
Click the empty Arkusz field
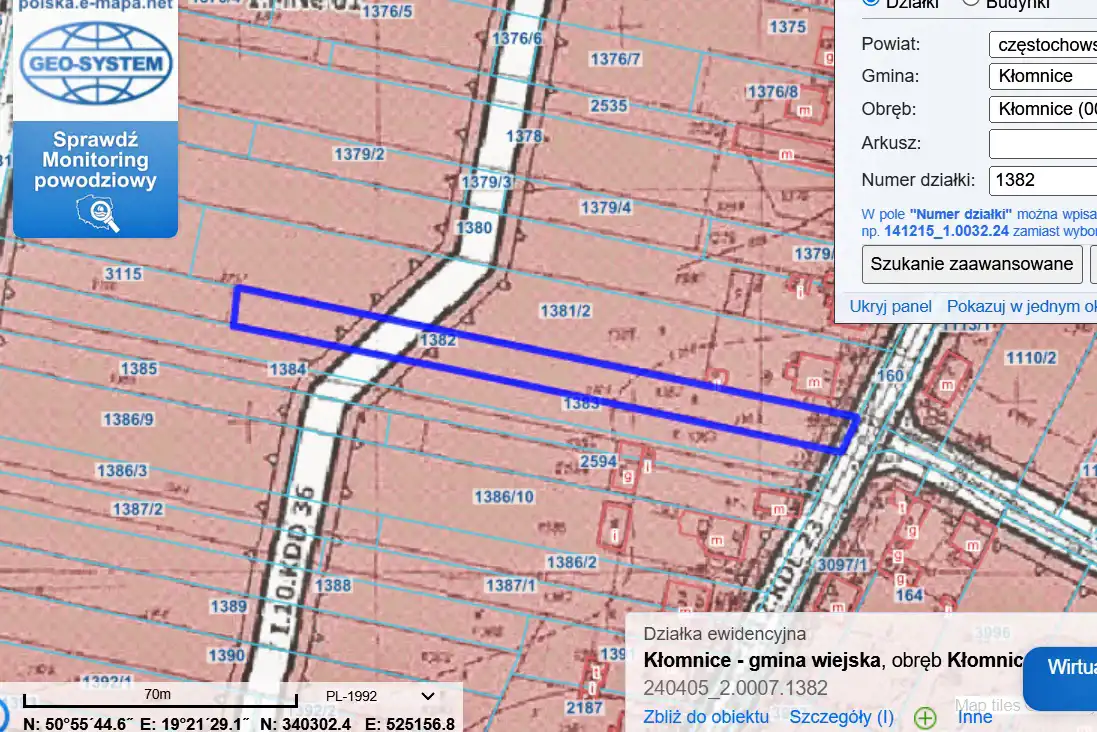point(1042,143)
